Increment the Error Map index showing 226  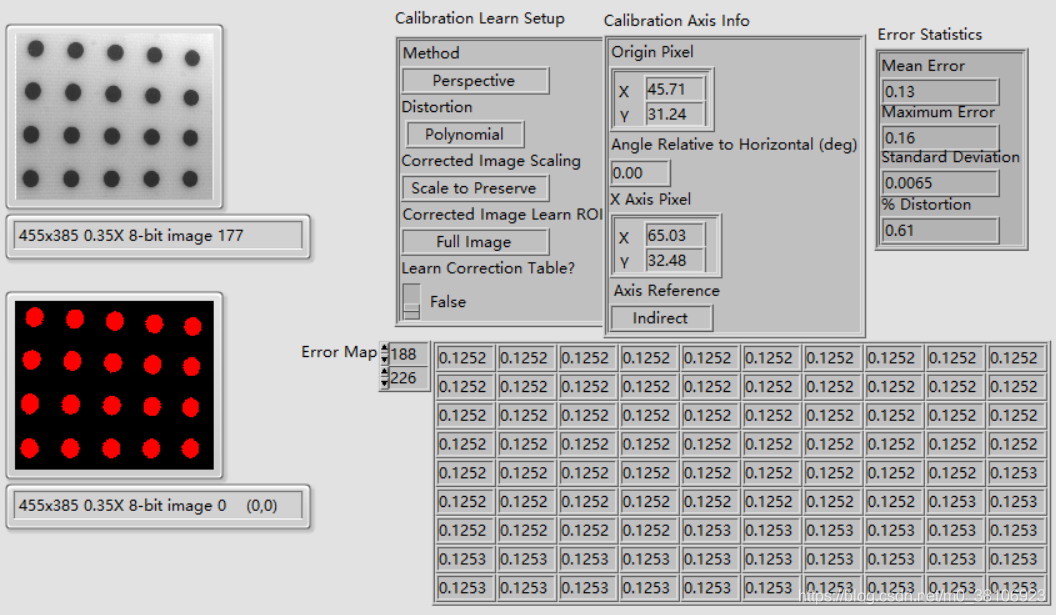tap(385, 373)
